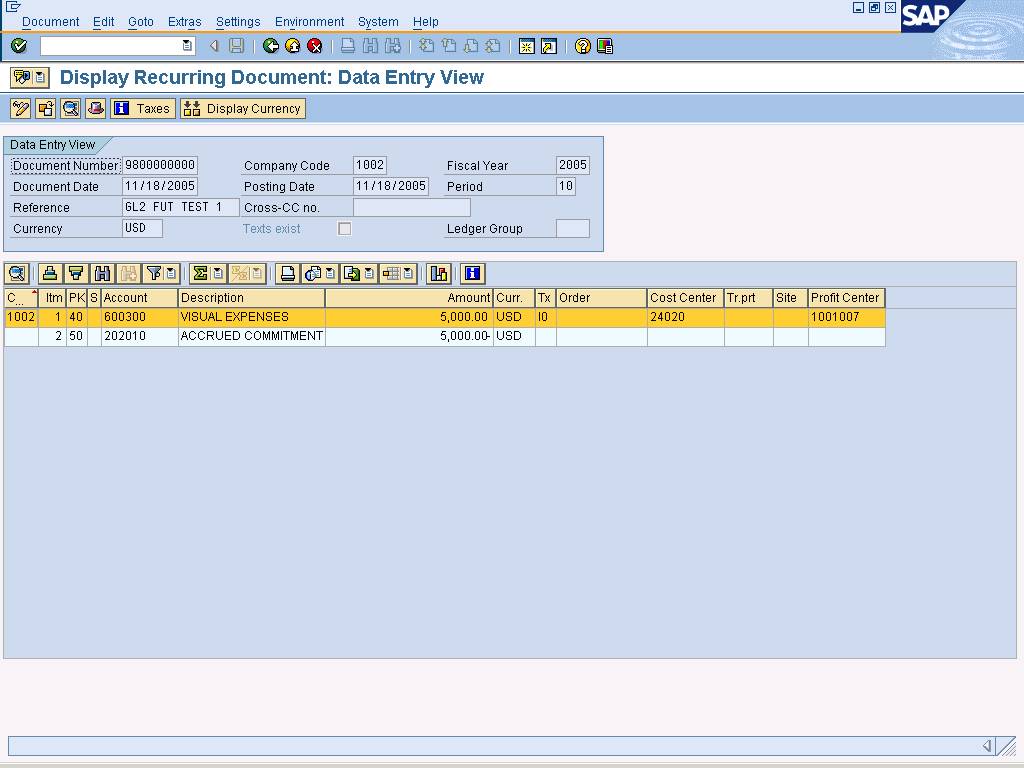This screenshot has height=768, width=1024.
Task: Open the Export dropdown in grid toolbar
Action: pos(369,274)
